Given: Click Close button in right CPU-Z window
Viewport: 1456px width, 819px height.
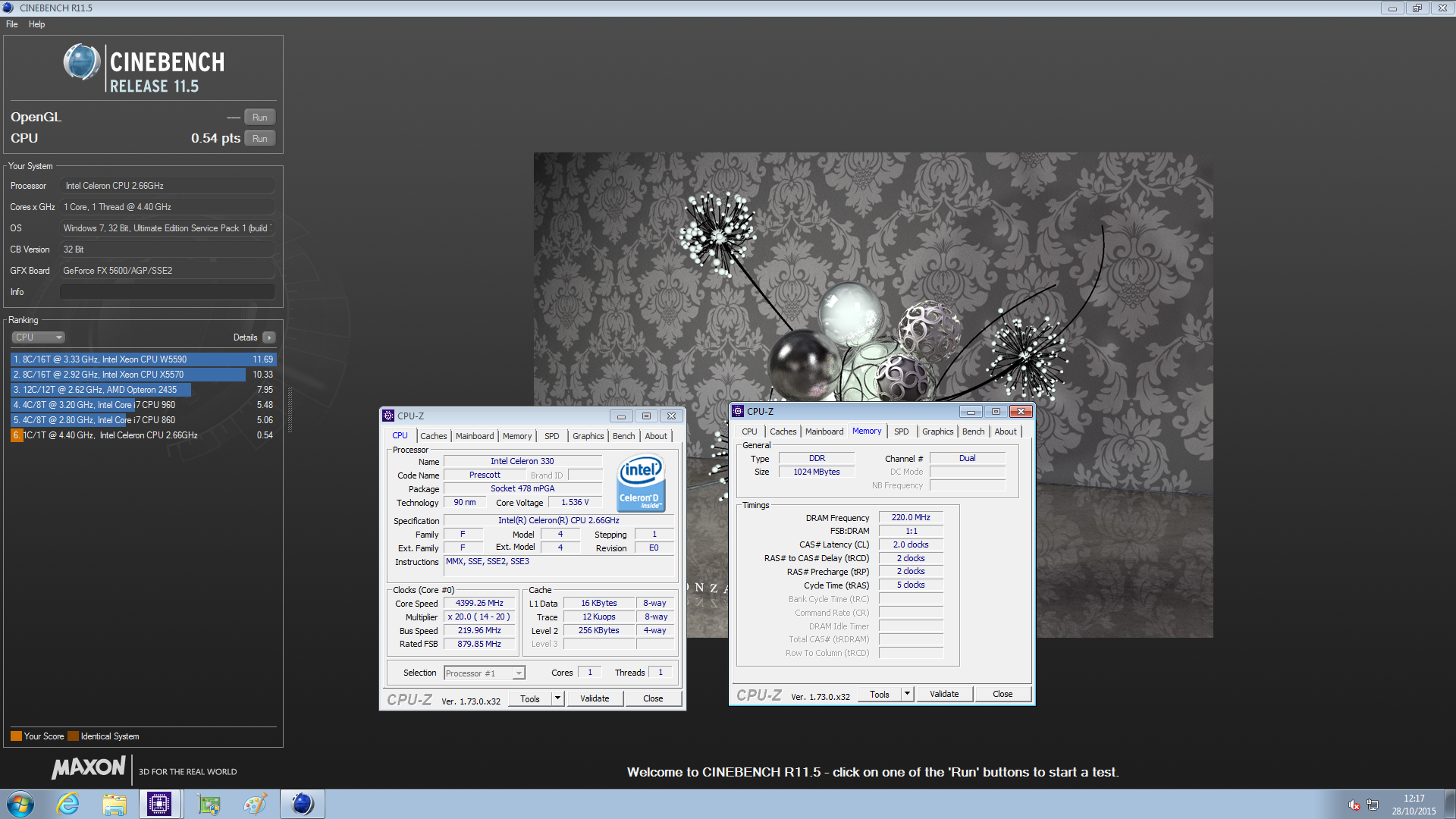Looking at the screenshot, I should pyautogui.click(x=1003, y=695).
